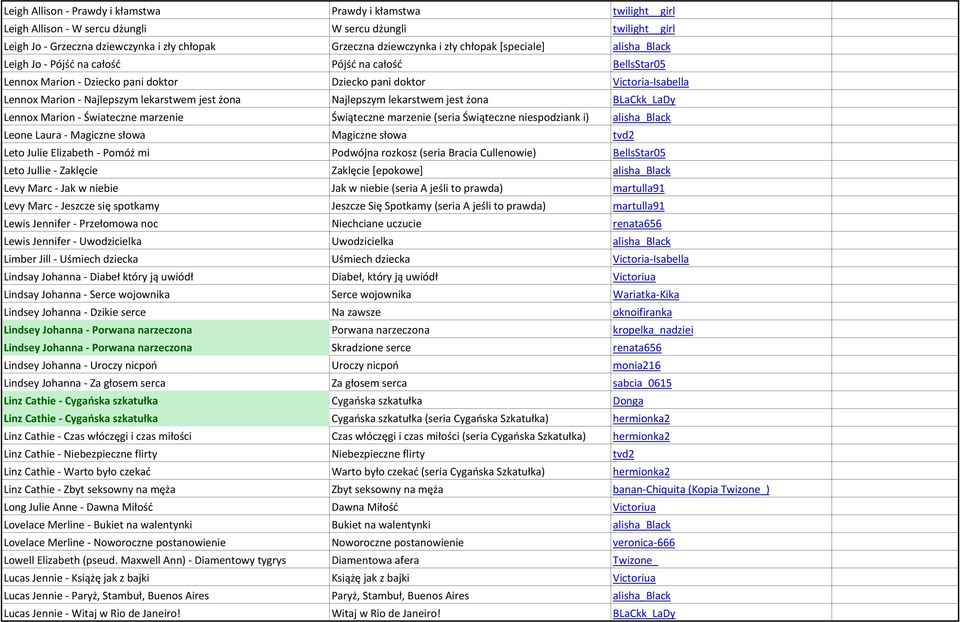This screenshot has width=960, height=622.
Task: Select highlighted cell Lindsey Johanna - Porwana narzeczona beside Skradzione serce
Action: tap(165, 348)
